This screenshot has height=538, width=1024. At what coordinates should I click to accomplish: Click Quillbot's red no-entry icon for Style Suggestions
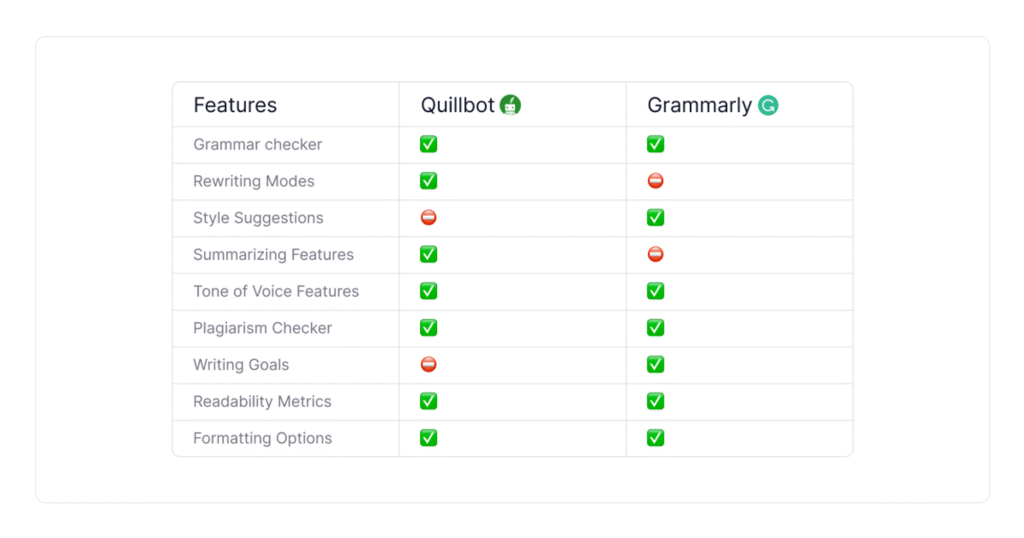[x=428, y=217]
